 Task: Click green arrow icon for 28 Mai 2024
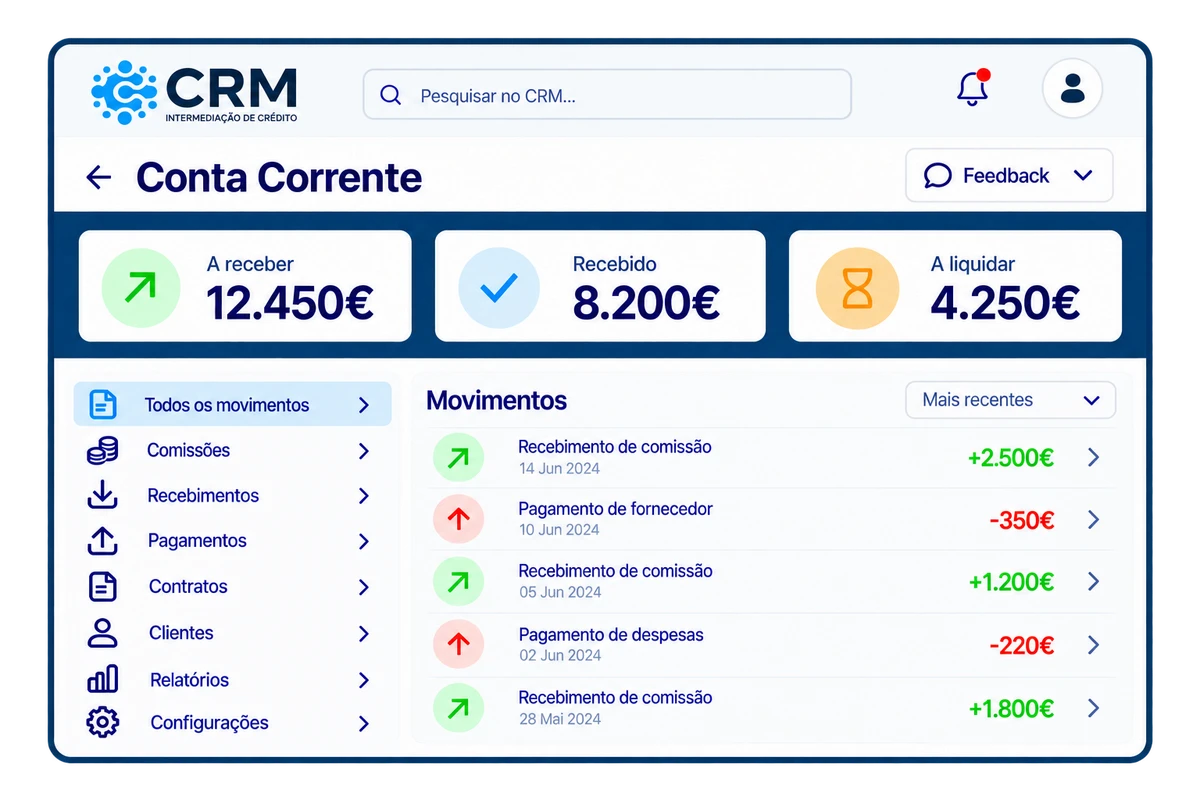tap(458, 708)
